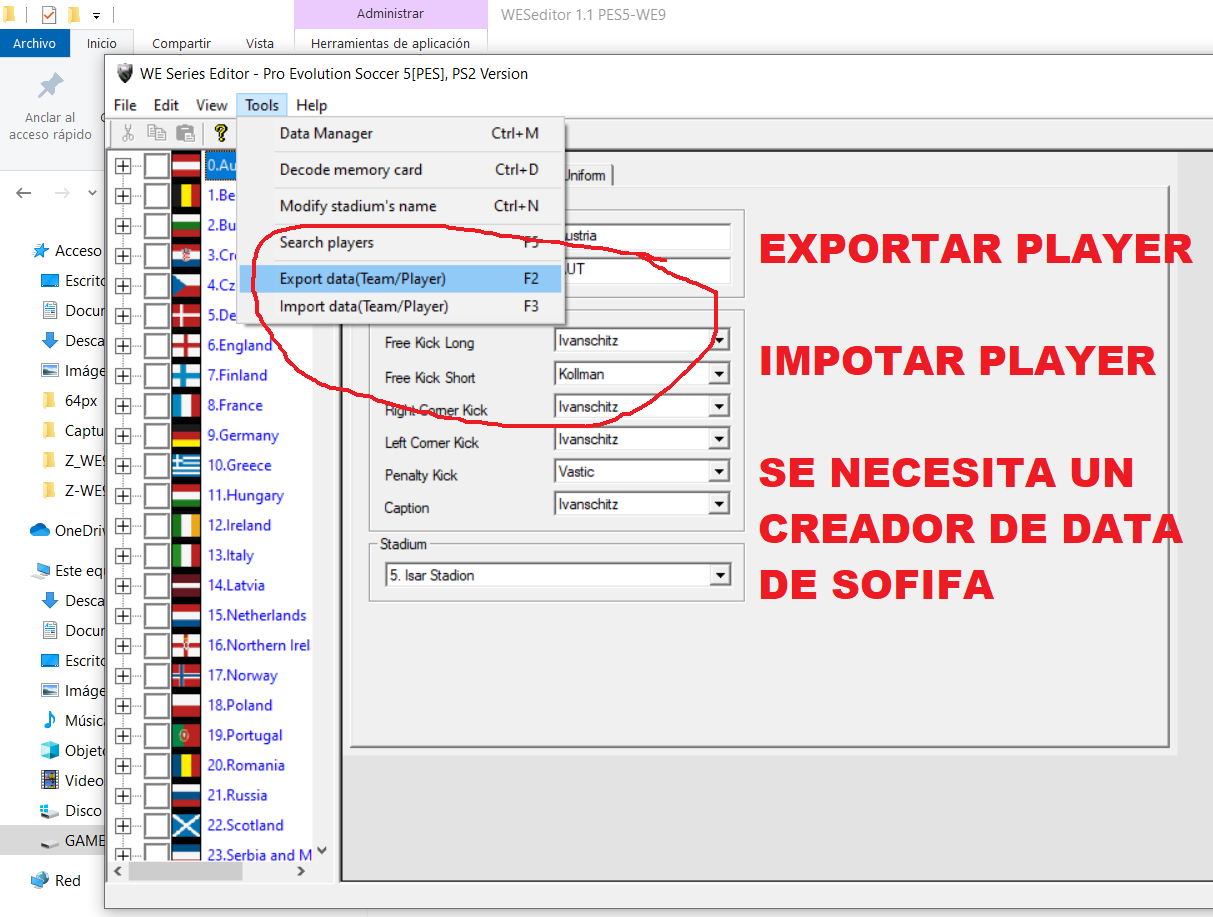Image resolution: width=1213 pixels, height=917 pixels.
Task: Expand the 6.England team node
Action: coord(123,345)
